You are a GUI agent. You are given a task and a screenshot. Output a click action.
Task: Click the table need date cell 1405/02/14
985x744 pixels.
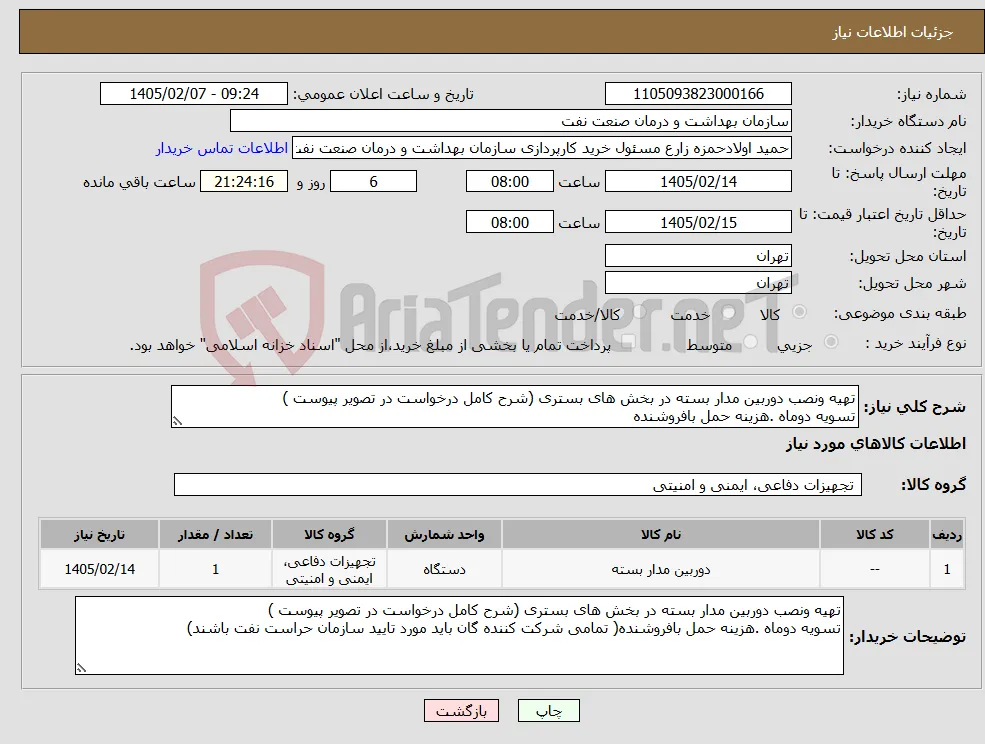pos(99,569)
